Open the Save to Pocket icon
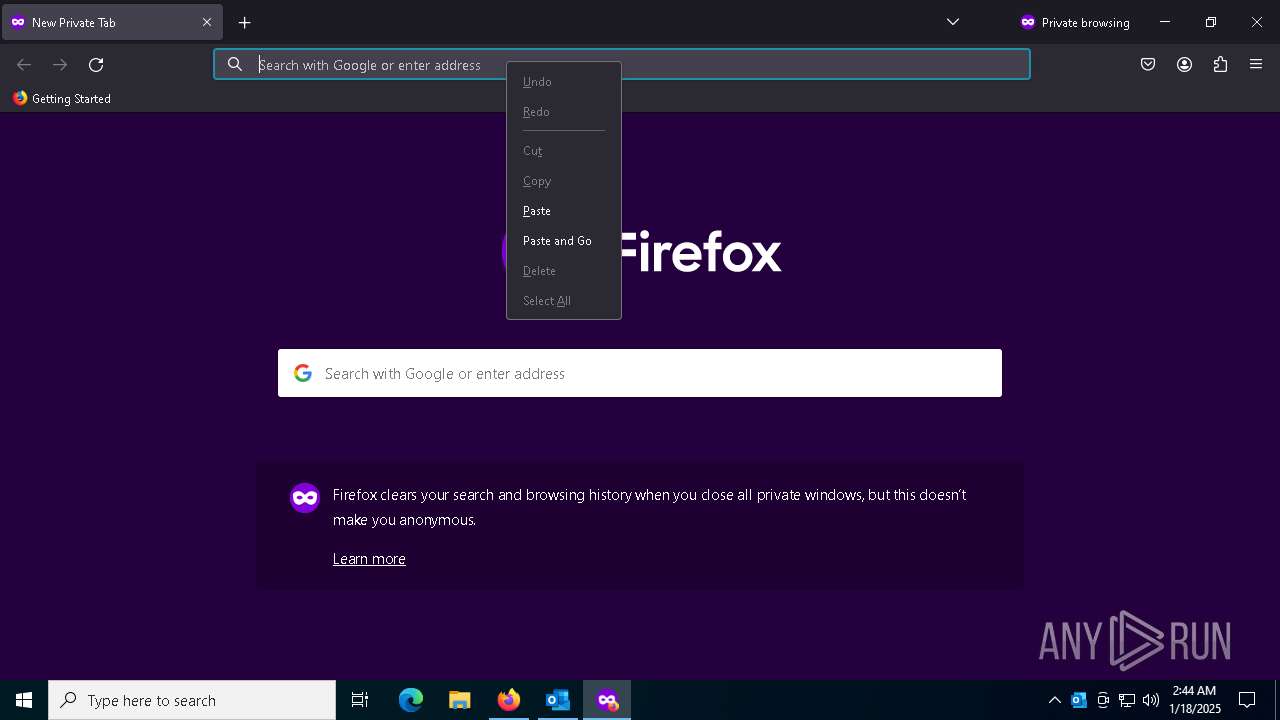 point(1148,65)
